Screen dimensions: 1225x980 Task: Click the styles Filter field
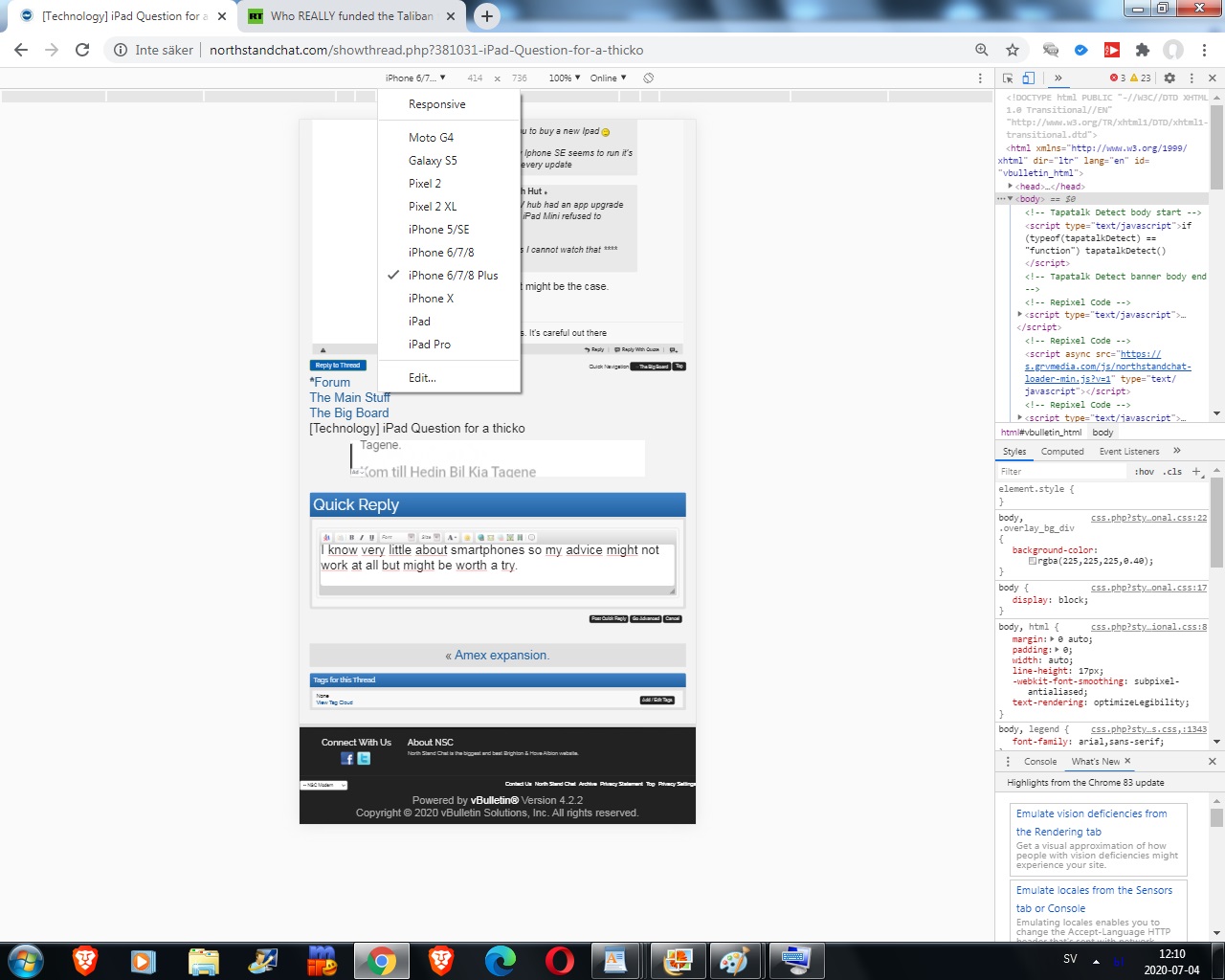1062,472
